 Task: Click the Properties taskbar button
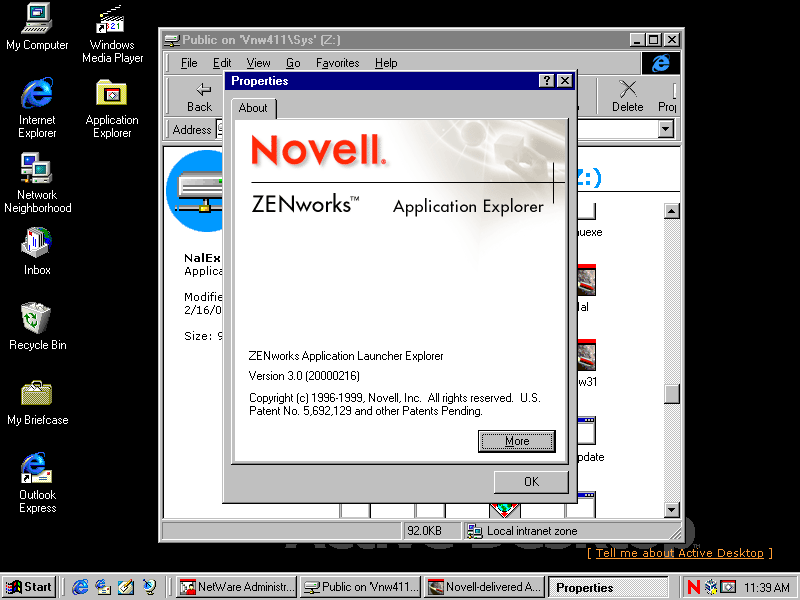click(x=608, y=587)
